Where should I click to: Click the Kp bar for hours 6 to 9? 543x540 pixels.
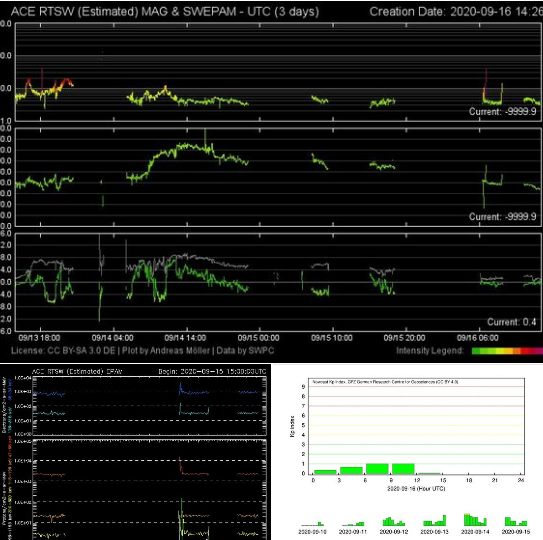[377, 469]
